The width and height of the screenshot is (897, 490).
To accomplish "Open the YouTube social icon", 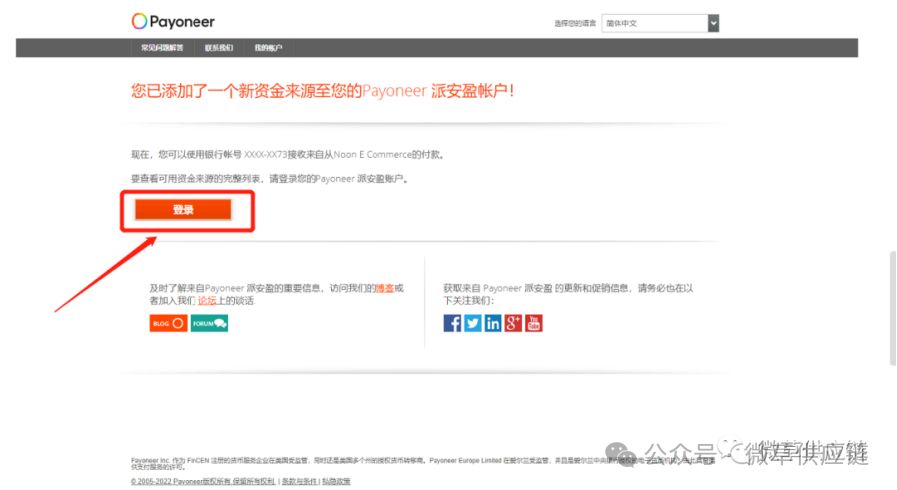I will click(x=534, y=323).
